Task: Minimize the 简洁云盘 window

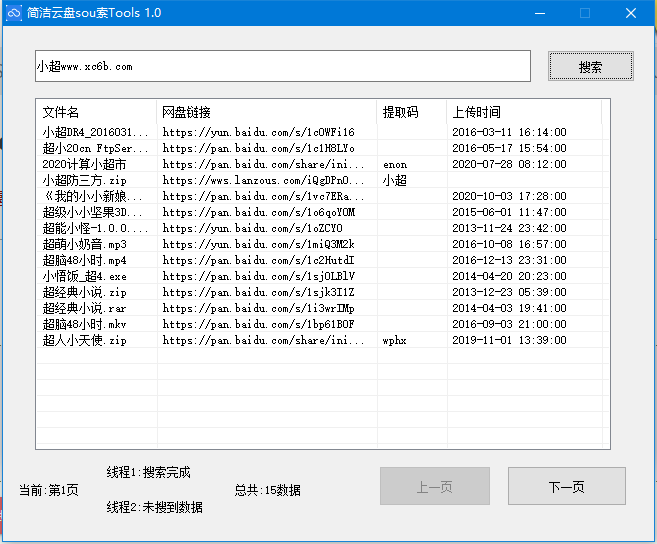Action: click(x=540, y=13)
